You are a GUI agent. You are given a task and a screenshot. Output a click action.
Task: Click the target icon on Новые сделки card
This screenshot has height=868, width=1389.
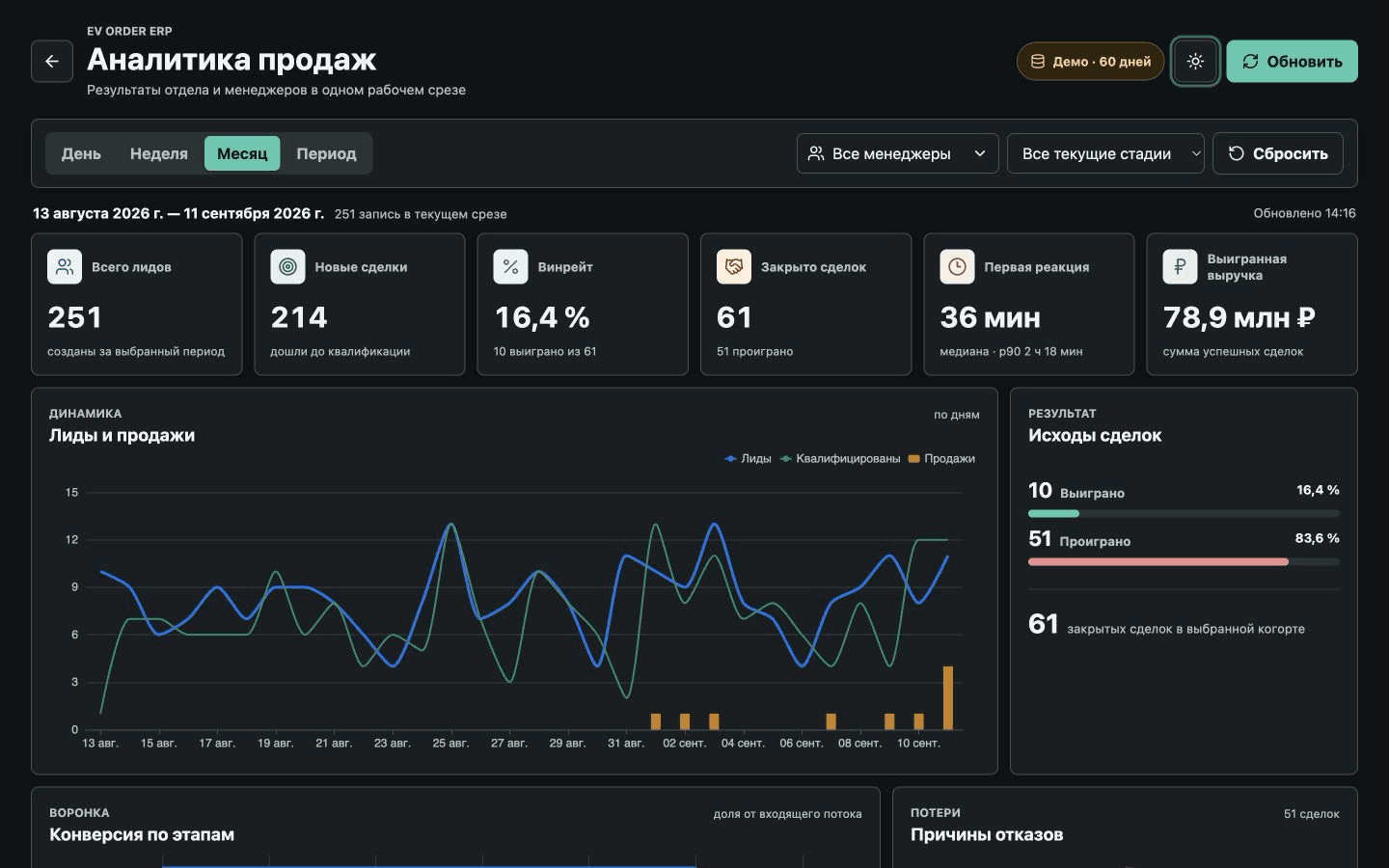[287, 267]
